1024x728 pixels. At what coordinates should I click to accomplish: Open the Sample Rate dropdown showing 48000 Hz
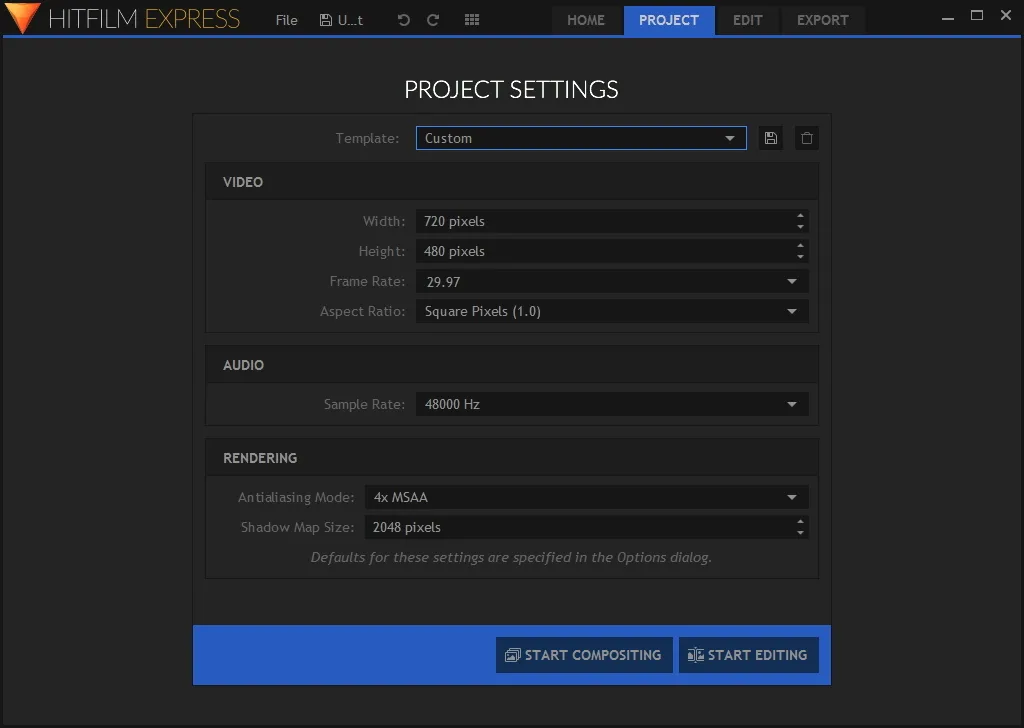pyautogui.click(x=612, y=404)
